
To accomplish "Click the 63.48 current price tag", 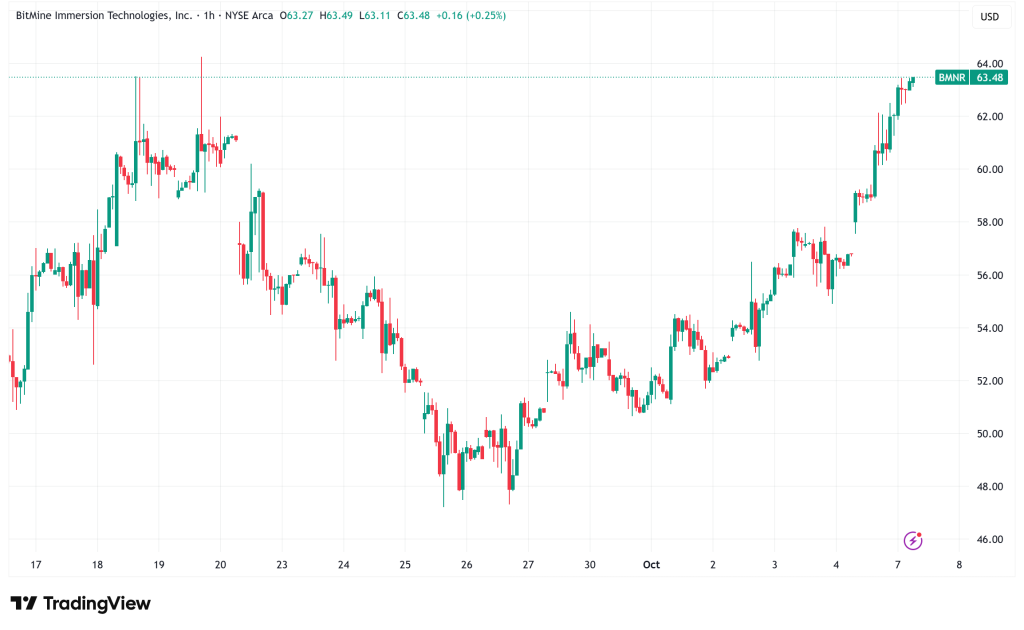I will [x=991, y=78].
